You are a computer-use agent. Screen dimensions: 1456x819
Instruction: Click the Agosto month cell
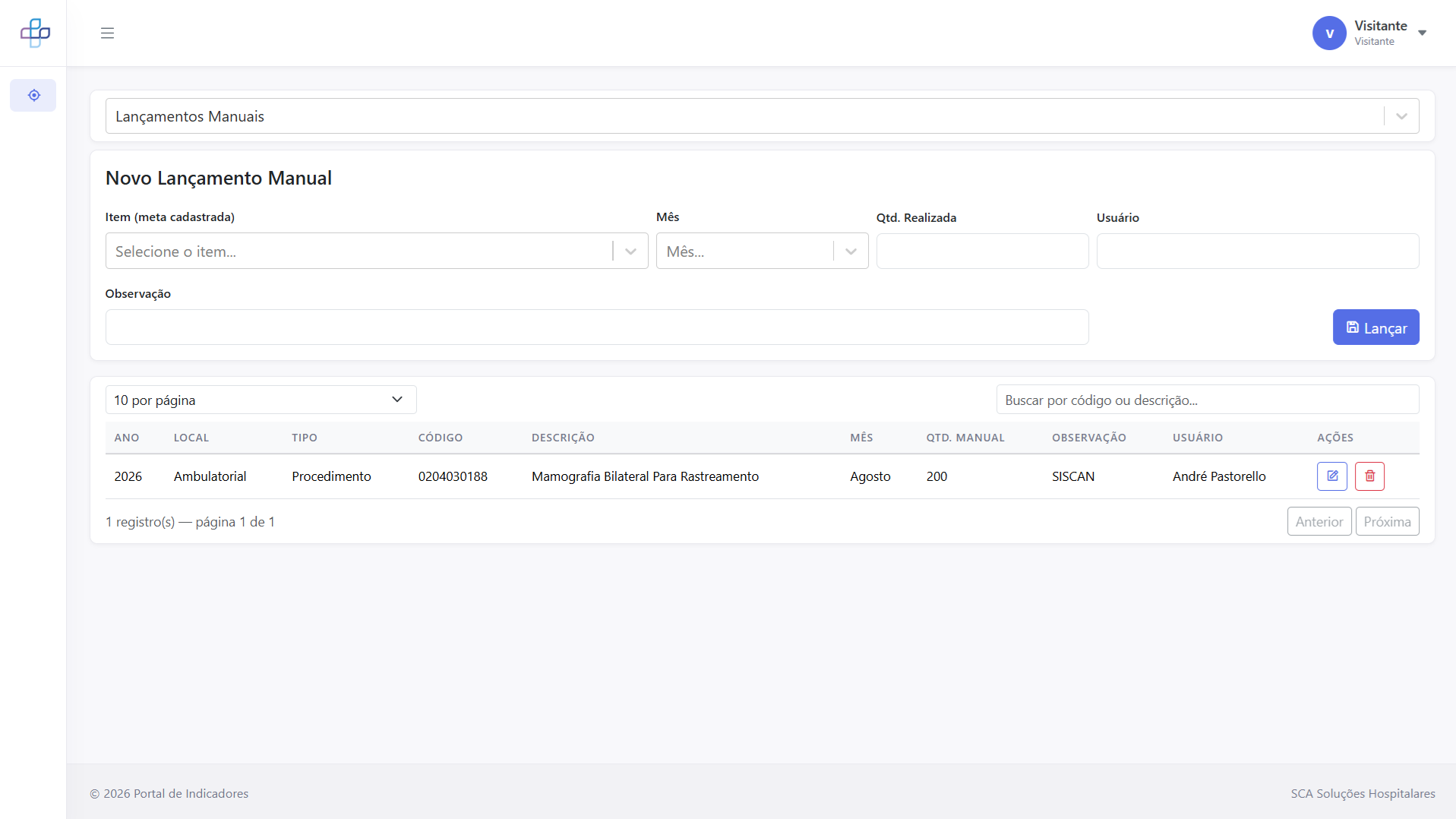[x=870, y=476]
